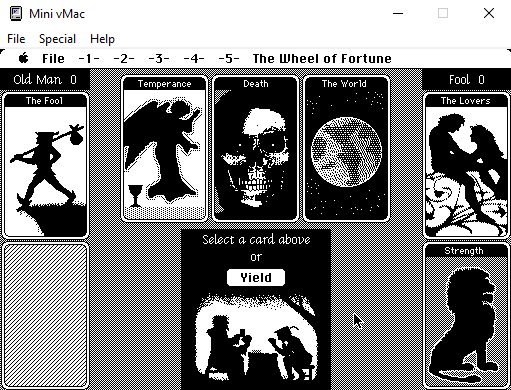The width and height of the screenshot is (511, 390).
Task: Click the Yield button
Action: pos(256,278)
